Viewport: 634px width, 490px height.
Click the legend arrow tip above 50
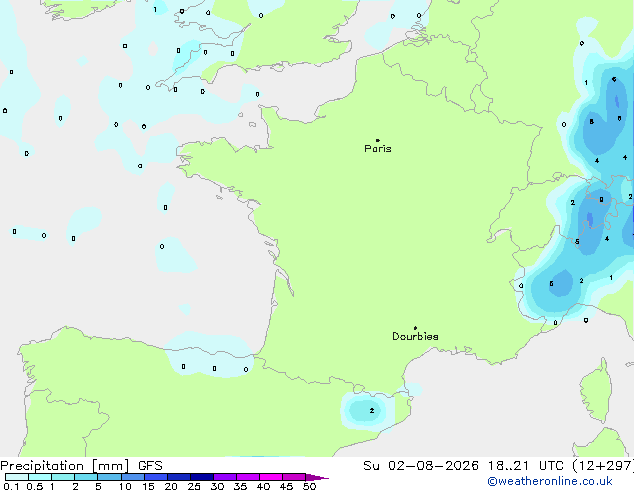coord(317,477)
